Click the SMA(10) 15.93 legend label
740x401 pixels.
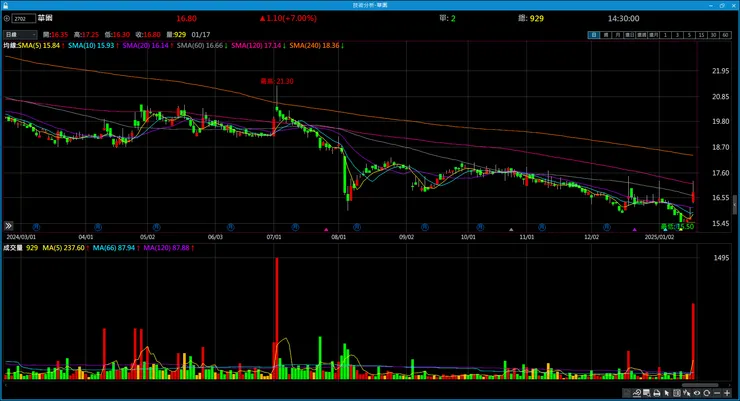tap(93, 46)
